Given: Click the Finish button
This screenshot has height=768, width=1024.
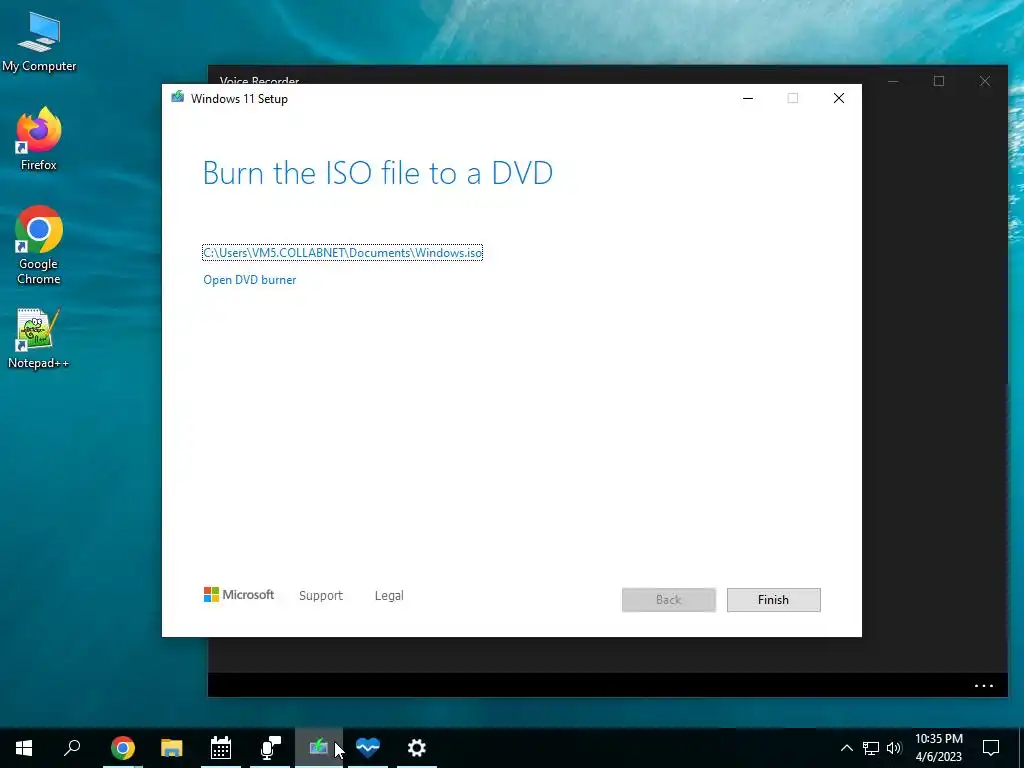Looking at the screenshot, I should 773,600.
